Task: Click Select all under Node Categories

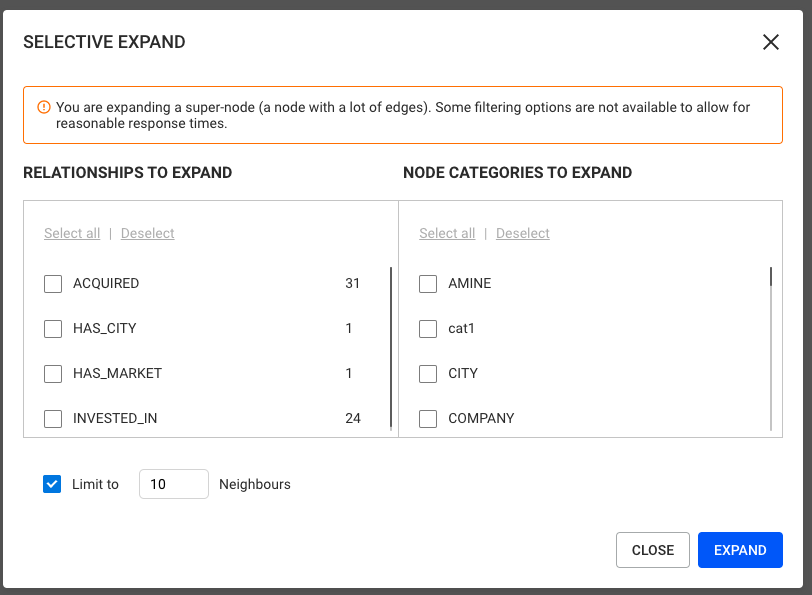Action: click(447, 234)
